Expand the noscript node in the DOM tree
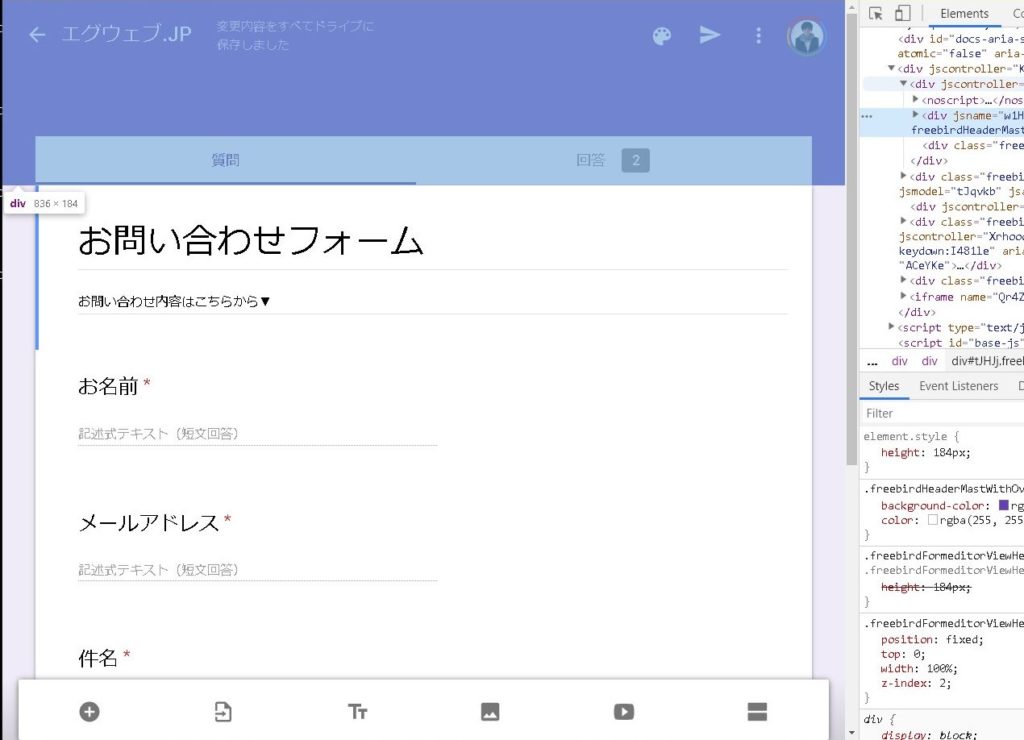1024x740 pixels. point(916,100)
